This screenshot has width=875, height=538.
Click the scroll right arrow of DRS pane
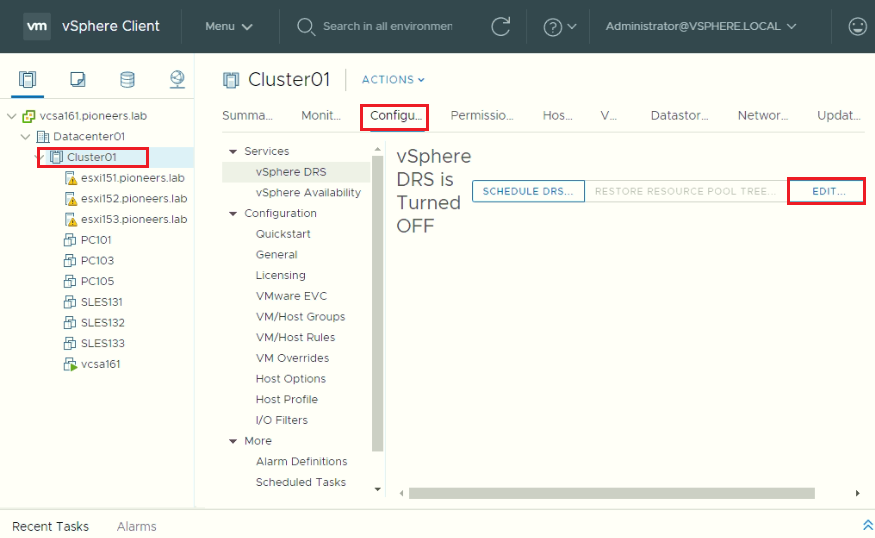(857, 493)
